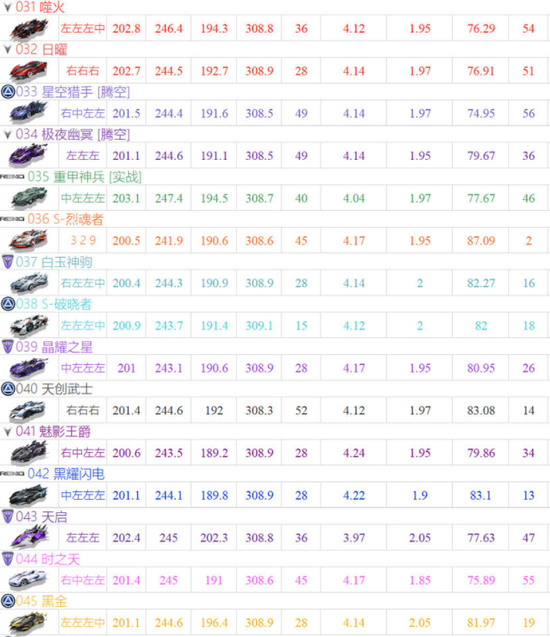Click the shield badge beside 043 天启

(x=8, y=517)
